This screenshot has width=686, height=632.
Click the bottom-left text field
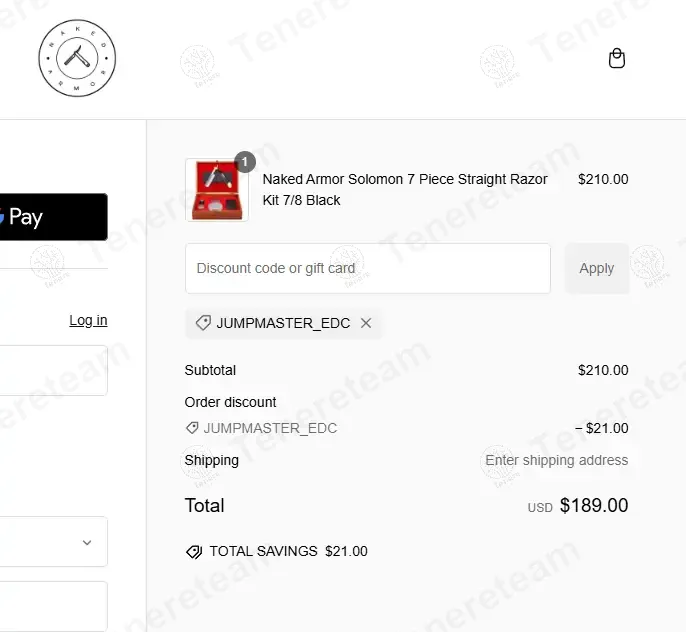[x=52, y=606]
